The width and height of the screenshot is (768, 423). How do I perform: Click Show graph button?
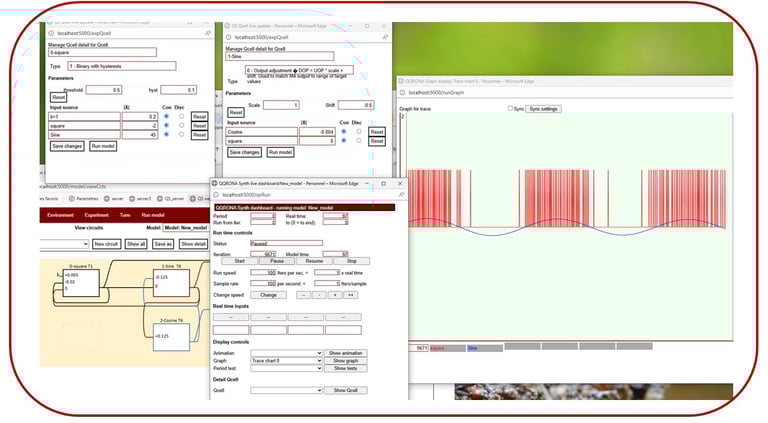pyautogui.click(x=346, y=360)
